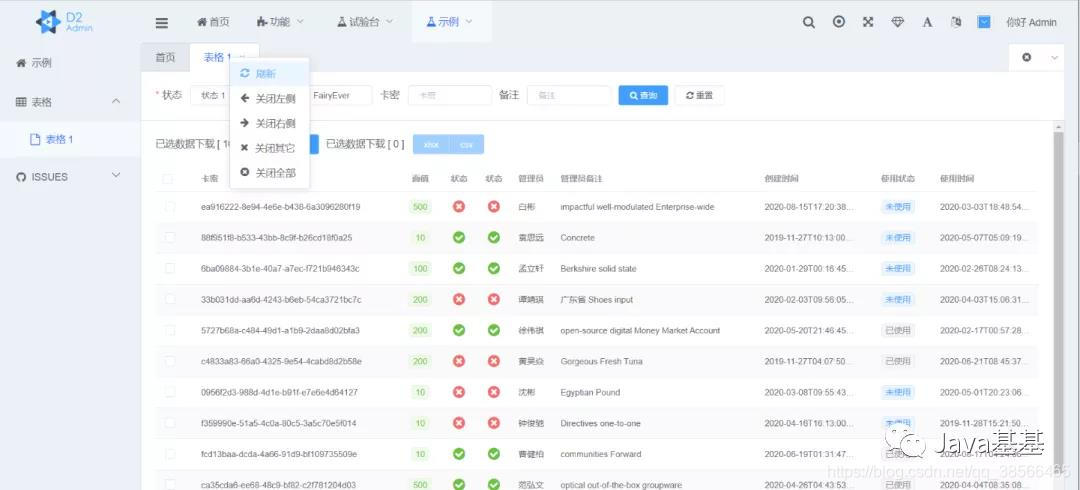Image resolution: width=1080 pixels, height=490 pixels.
Task: Click the font size 'A' icon
Action: click(x=927, y=22)
